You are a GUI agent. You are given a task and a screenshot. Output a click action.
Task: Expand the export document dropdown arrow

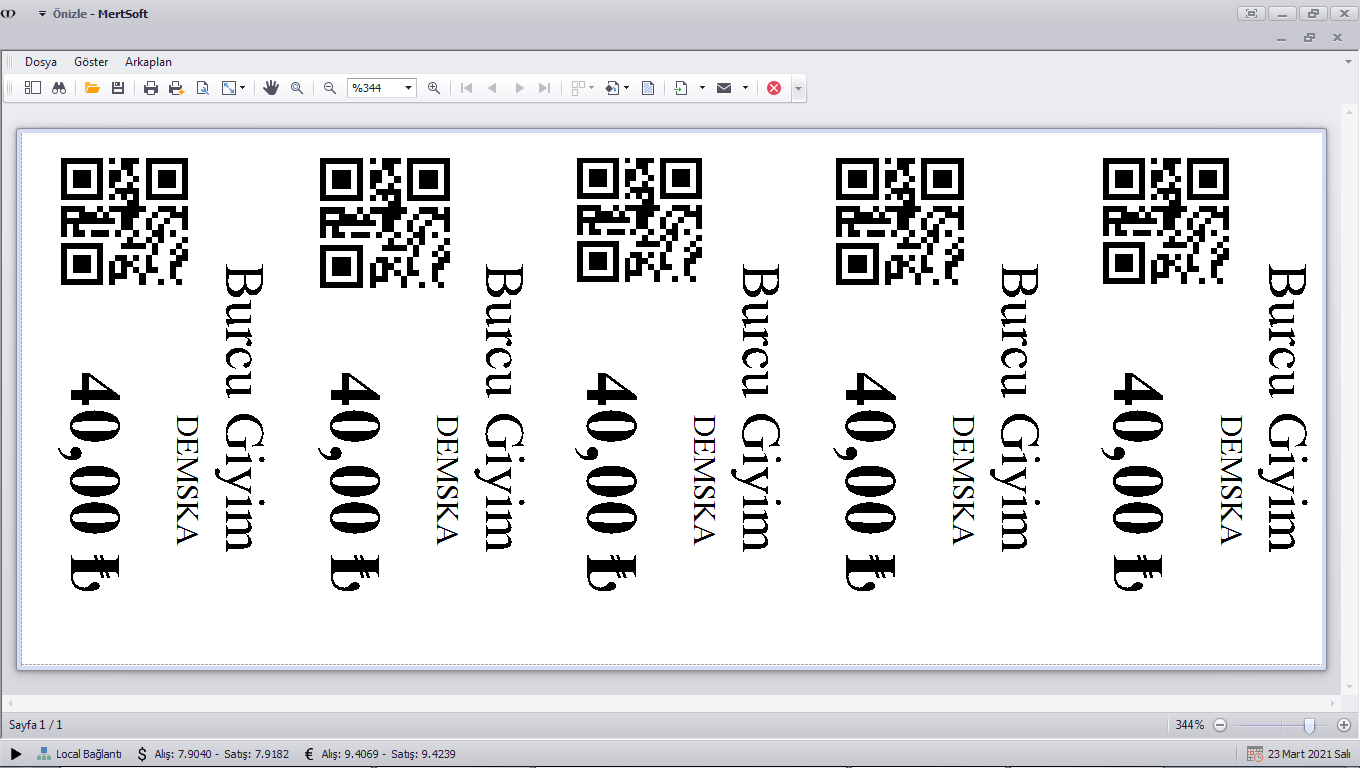click(702, 88)
